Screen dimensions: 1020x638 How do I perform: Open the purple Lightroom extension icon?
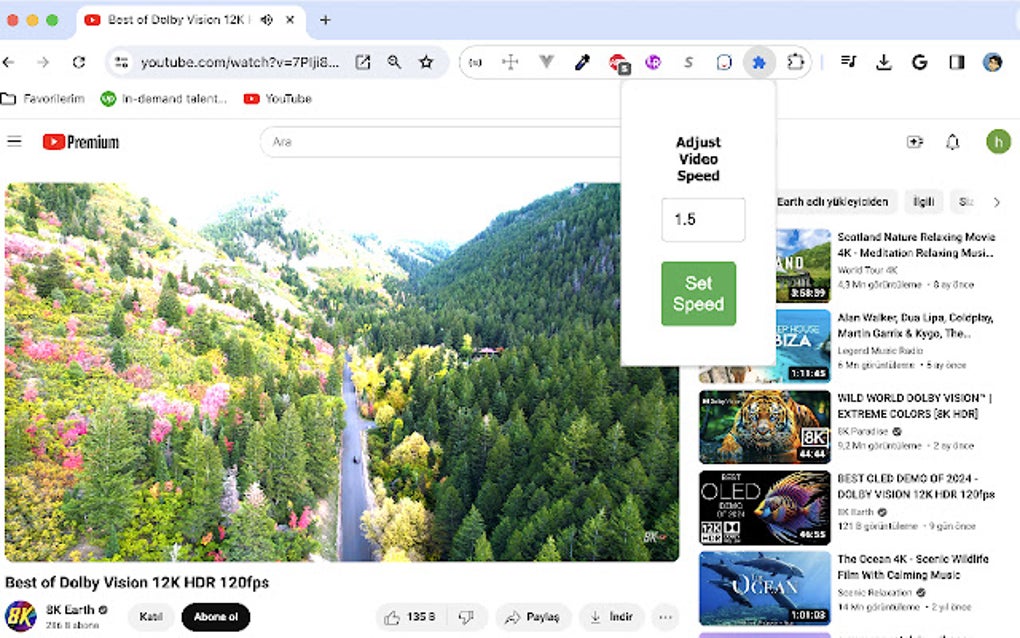coord(652,61)
